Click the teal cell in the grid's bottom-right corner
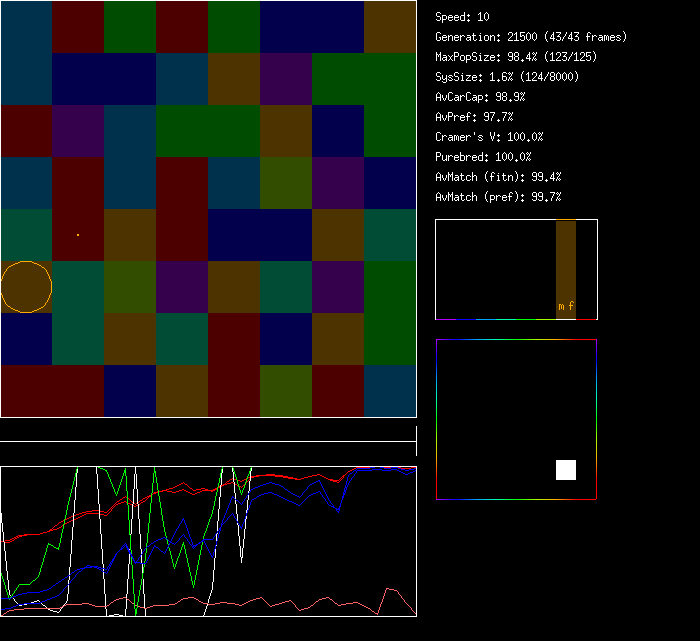 [x=390, y=391]
